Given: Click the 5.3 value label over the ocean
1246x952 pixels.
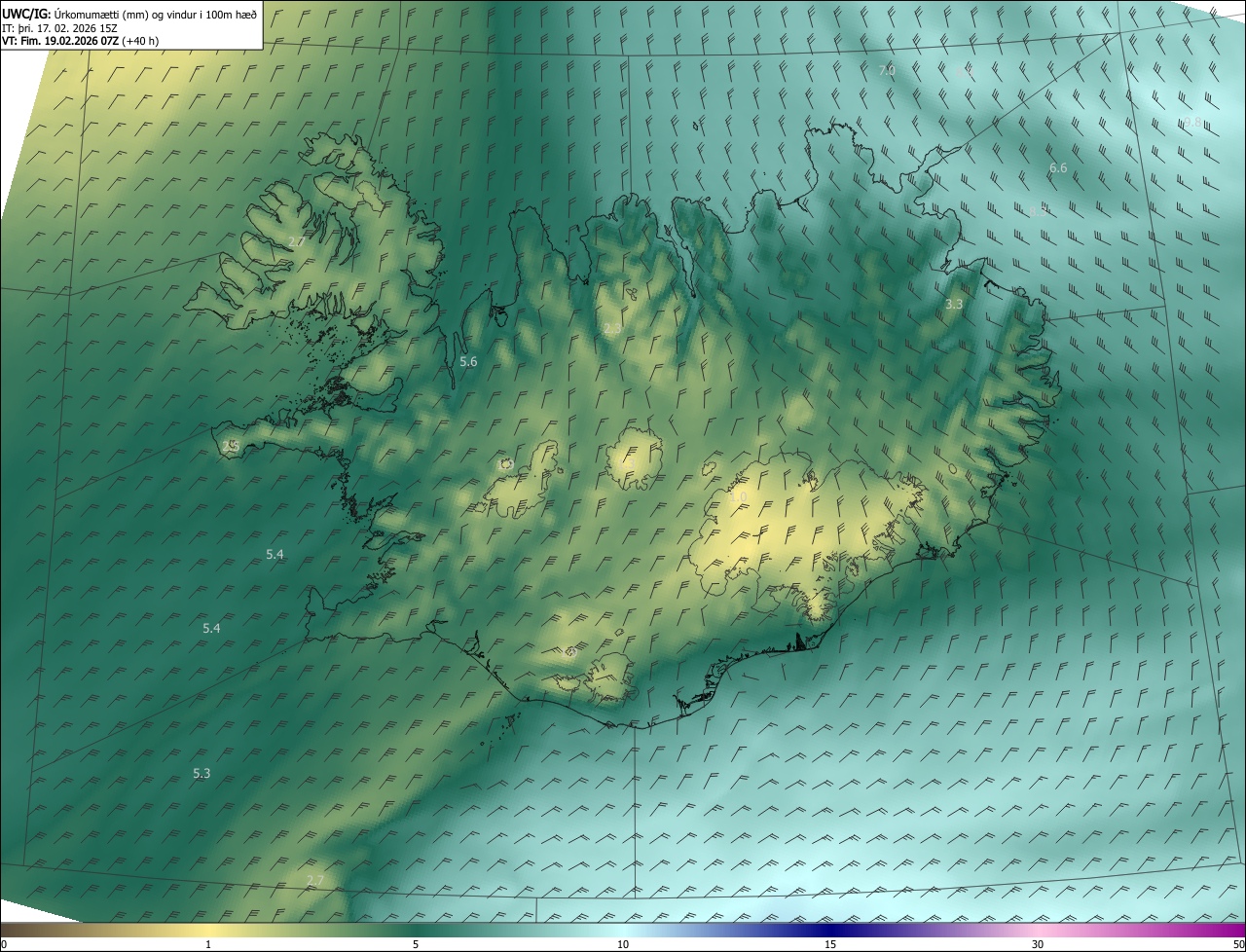Looking at the screenshot, I should point(202,774).
